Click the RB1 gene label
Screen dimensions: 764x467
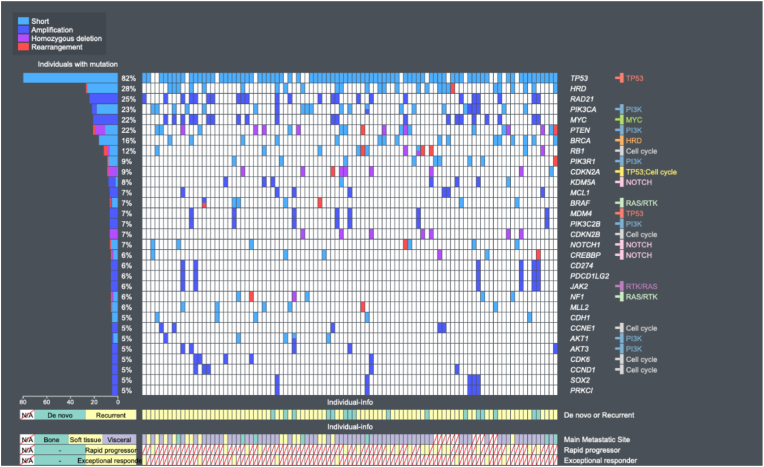577,151
